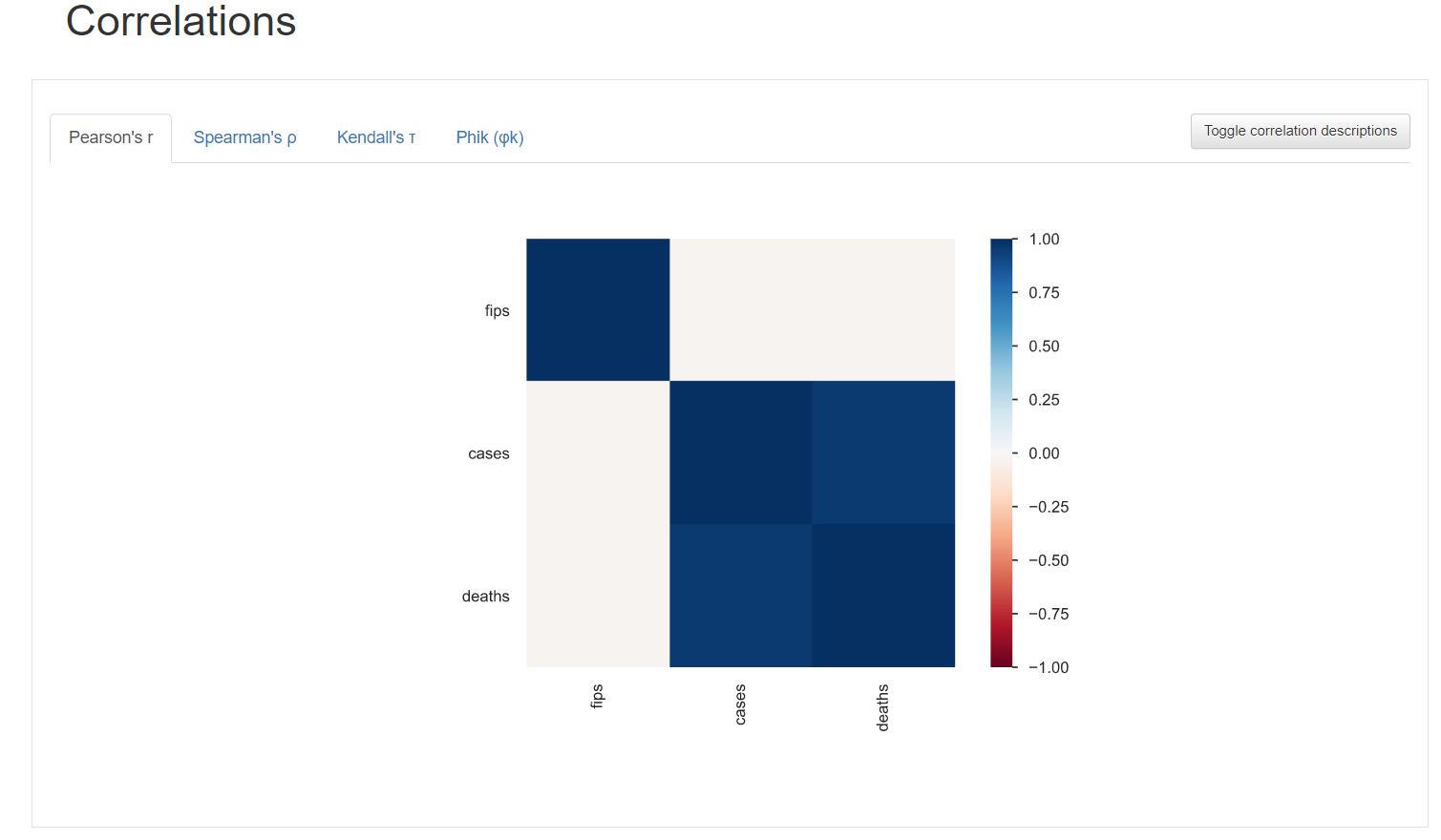Click the fips row label
The image size is (1441, 840).
pos(497,310)
